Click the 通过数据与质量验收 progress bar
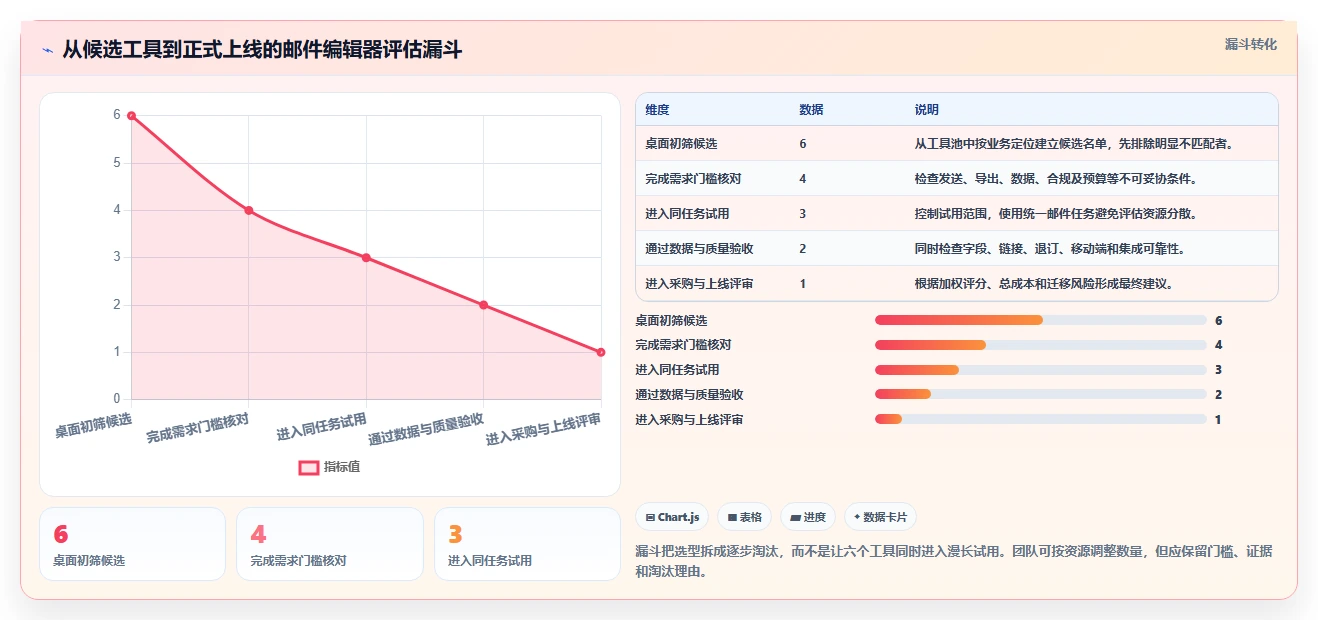1318x620 pixels. coord(1040,395)
